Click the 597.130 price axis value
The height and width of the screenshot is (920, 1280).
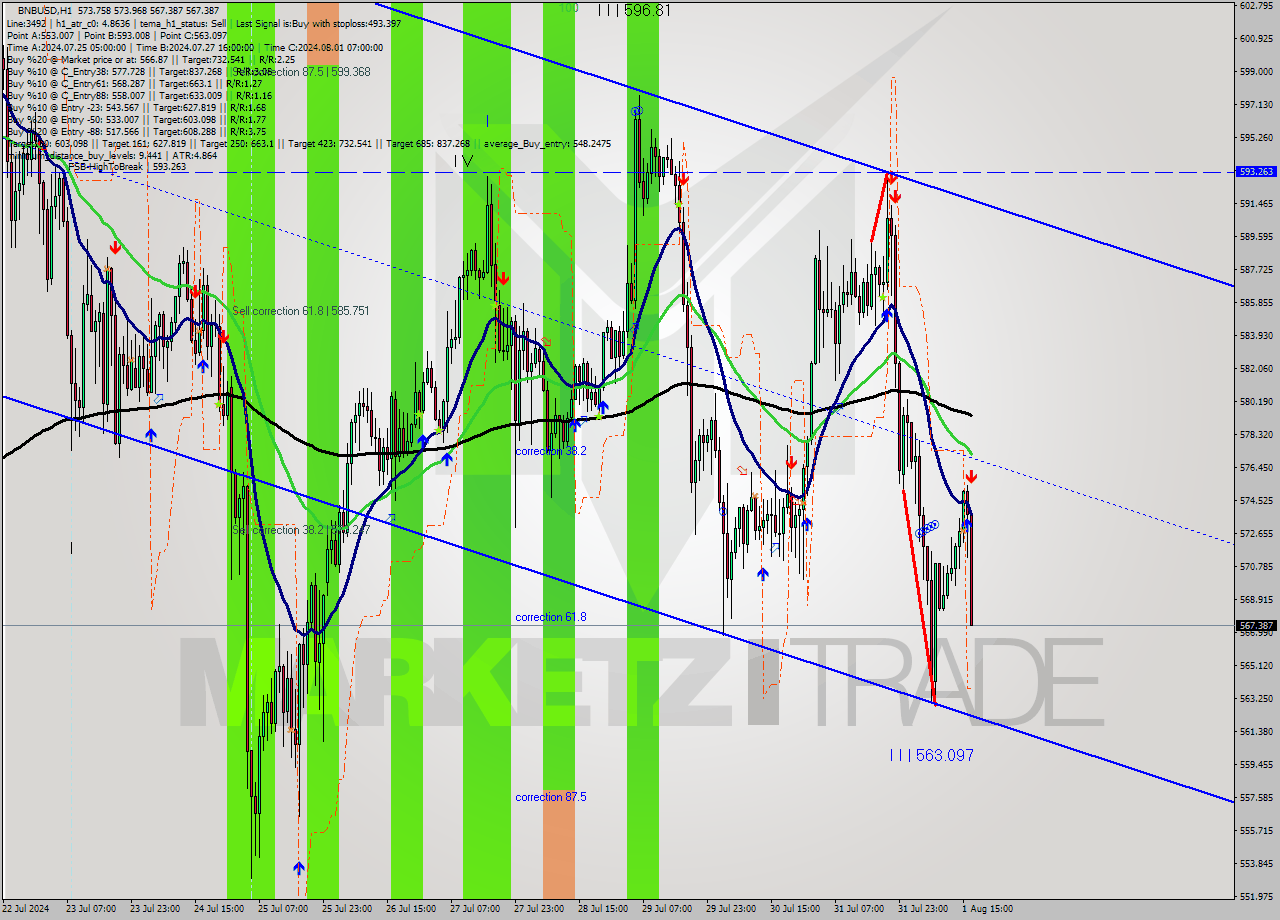pyautogui.click(x=1256, y=104)
